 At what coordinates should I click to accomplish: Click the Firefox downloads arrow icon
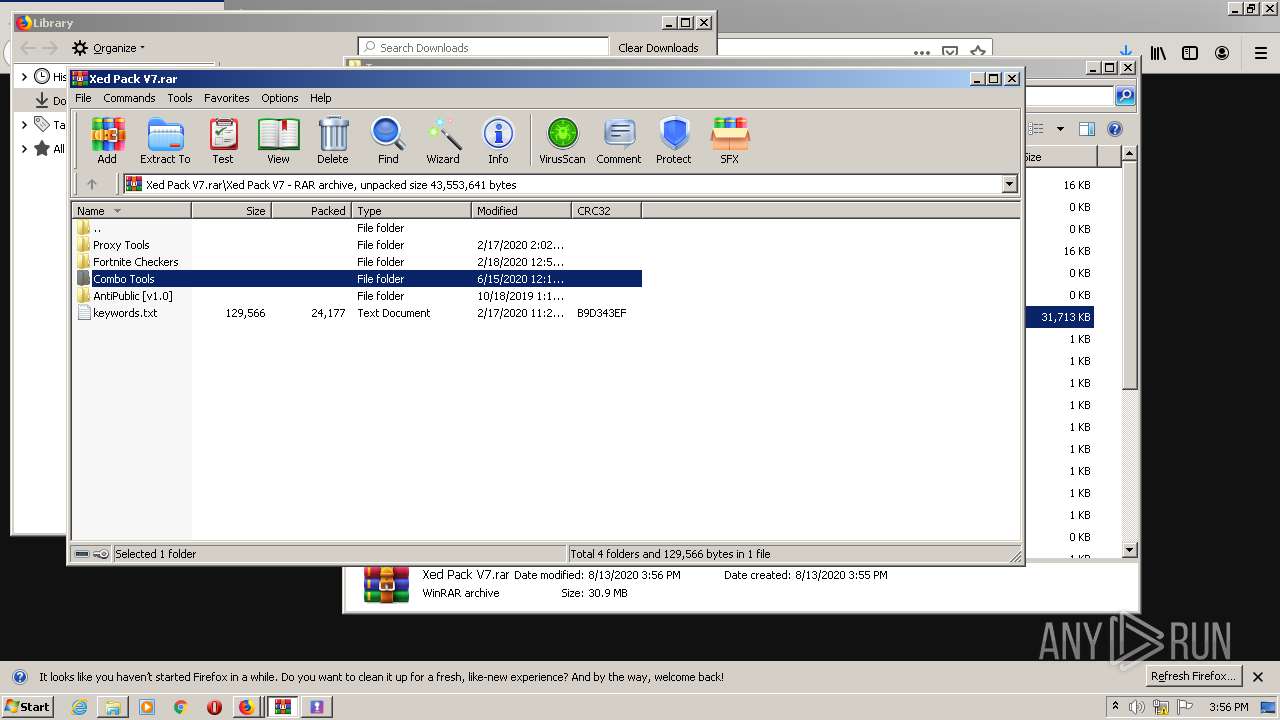pyautogui.click(x=1126, y=53)
